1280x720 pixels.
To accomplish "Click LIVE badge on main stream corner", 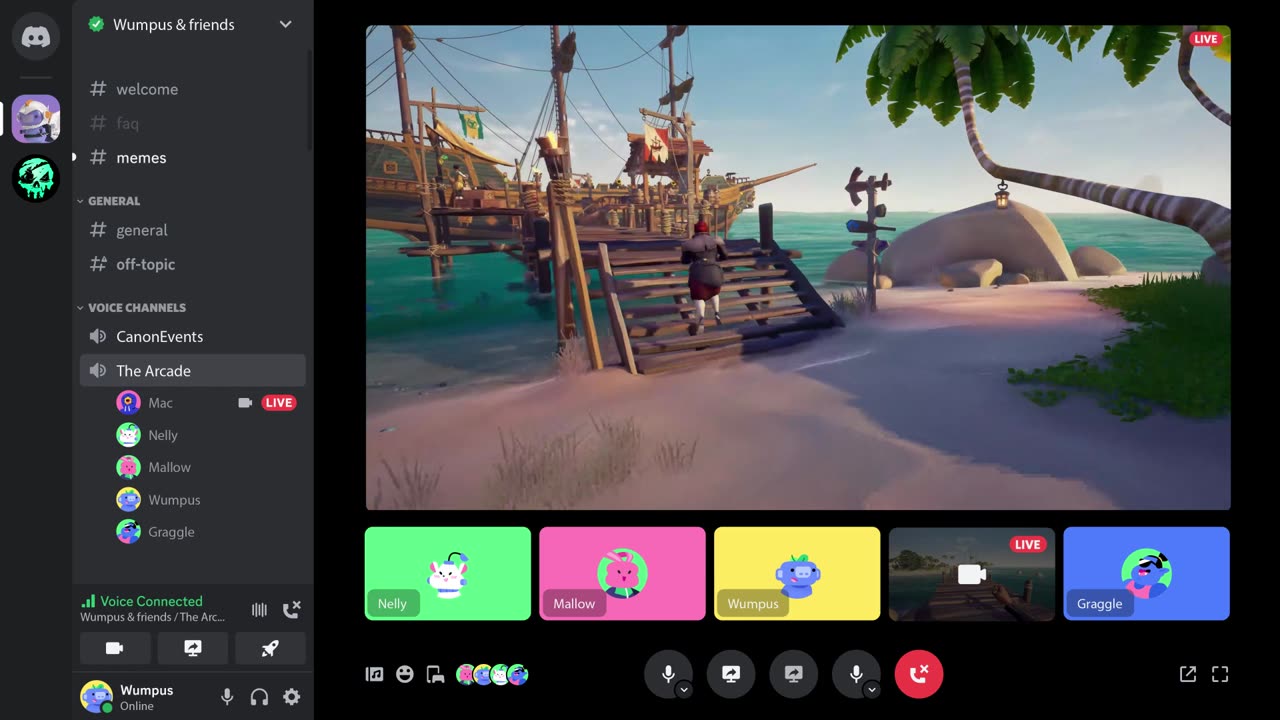I will point(1205,39).
